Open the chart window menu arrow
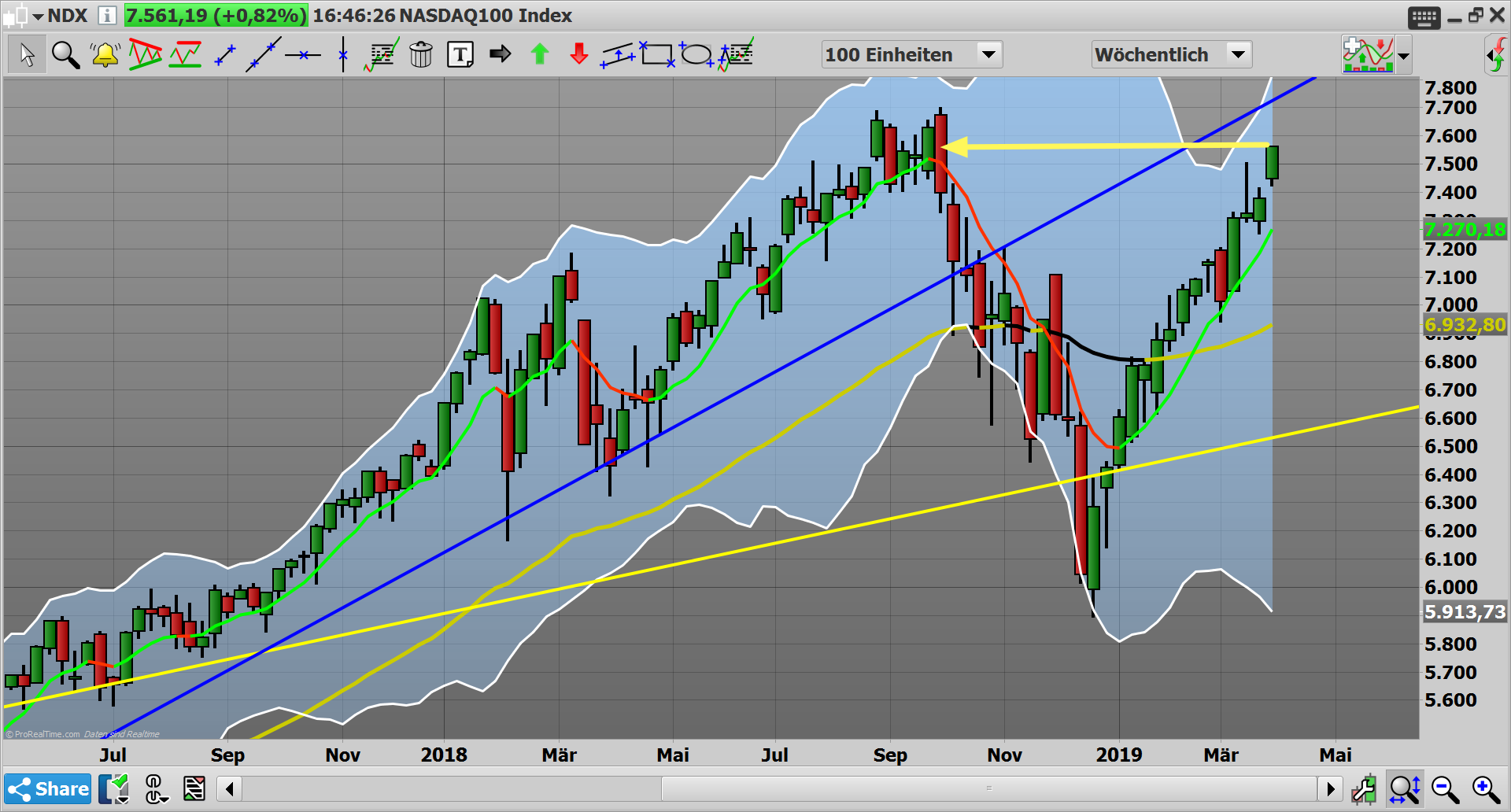 (38, 17)
